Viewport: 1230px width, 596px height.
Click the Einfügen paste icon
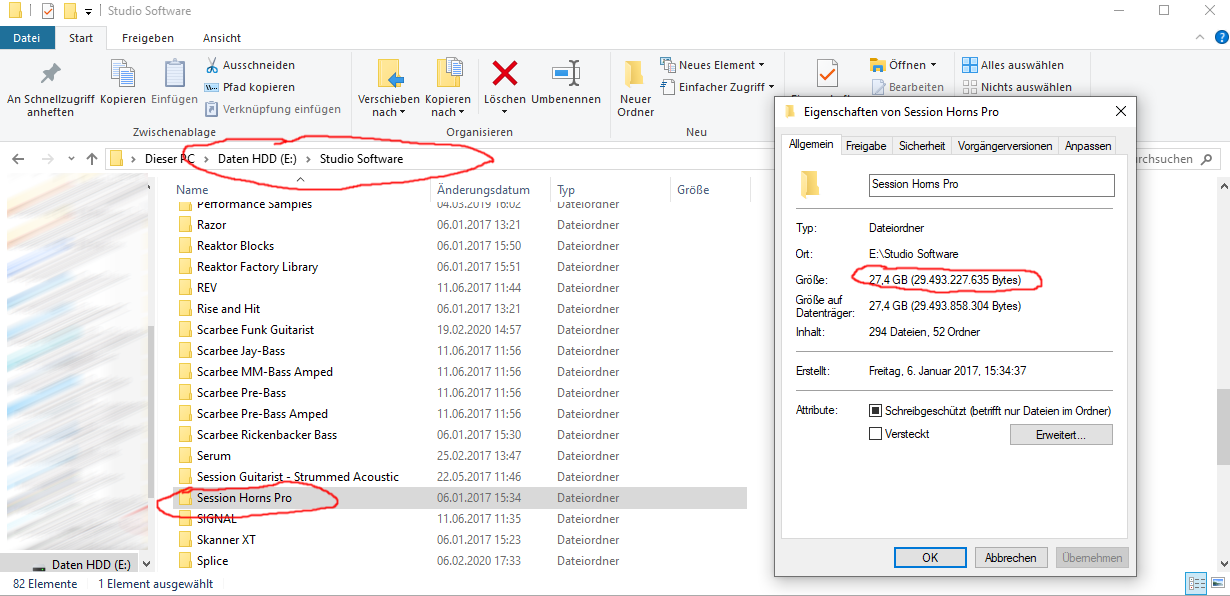pyautogui.click(x=175, y=83)
